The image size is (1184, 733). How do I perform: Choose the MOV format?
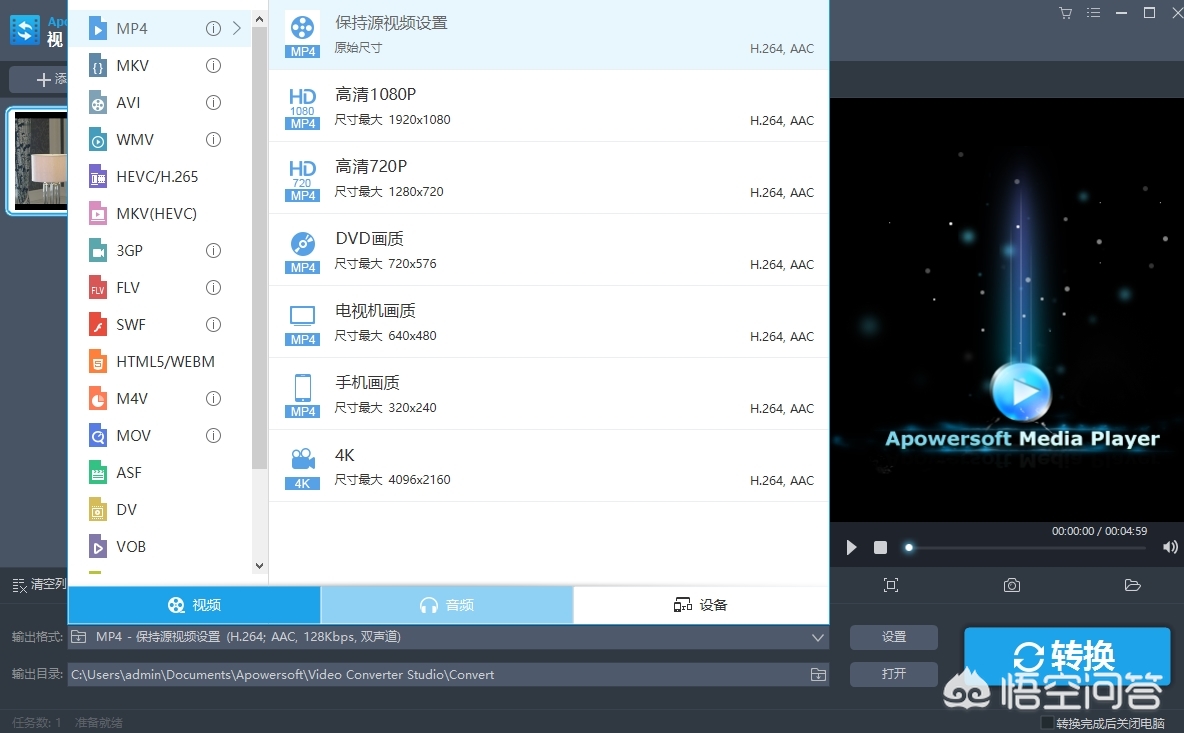click(x=159, y=436)
